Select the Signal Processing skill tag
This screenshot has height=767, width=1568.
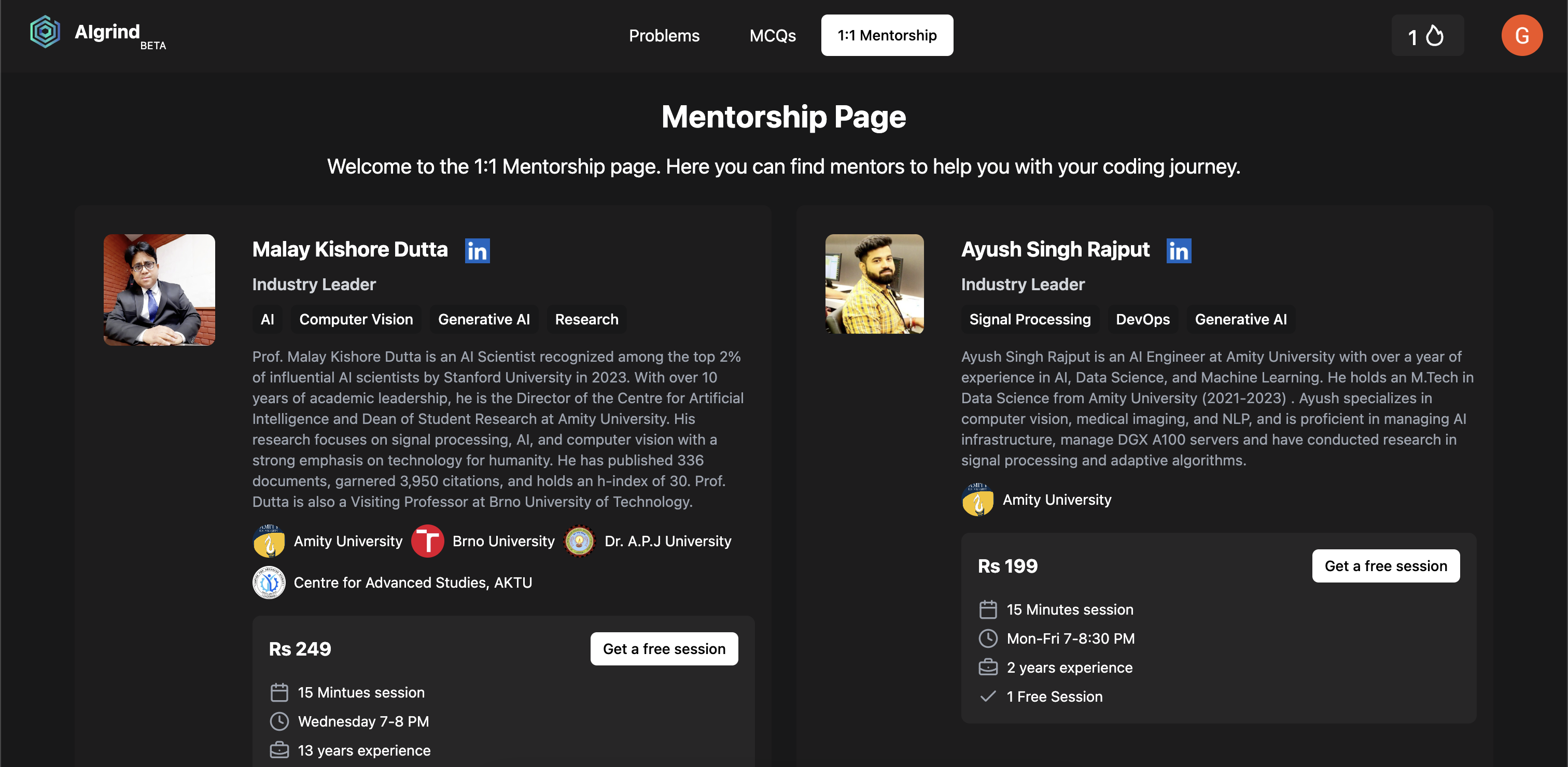pos(1029,319)
